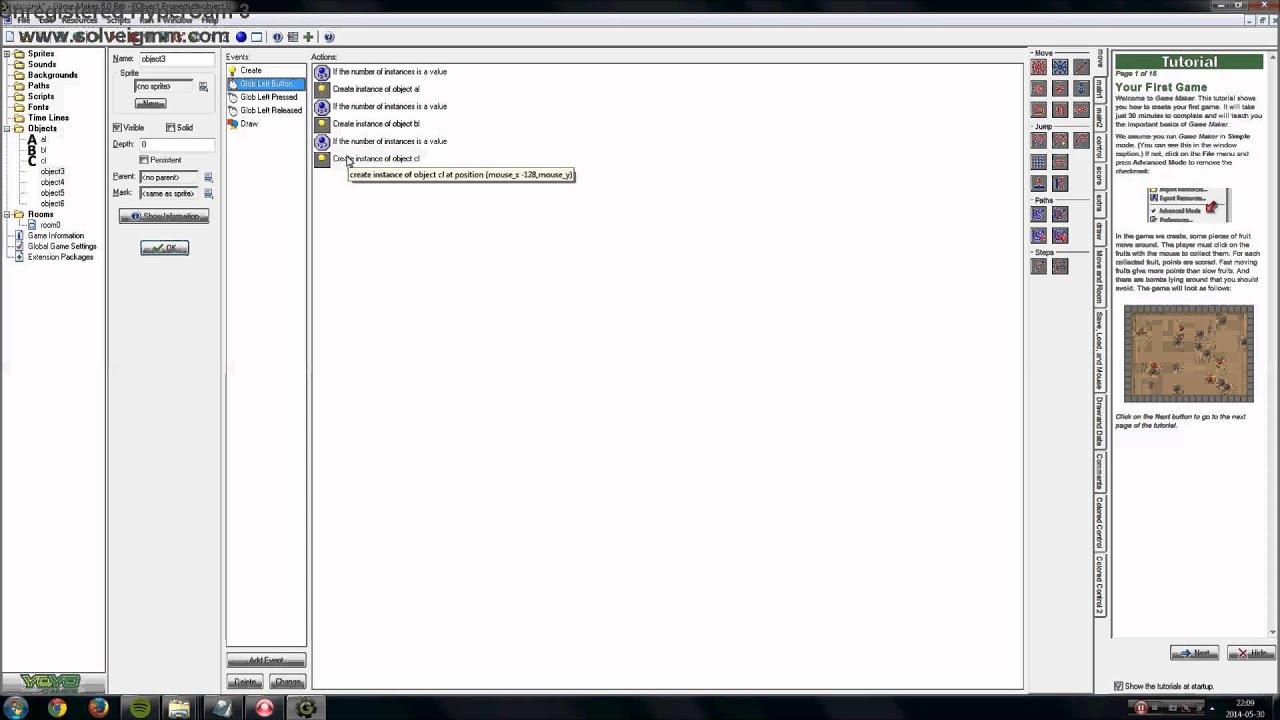Select the Set Friction action icon

pos(1081,109)
